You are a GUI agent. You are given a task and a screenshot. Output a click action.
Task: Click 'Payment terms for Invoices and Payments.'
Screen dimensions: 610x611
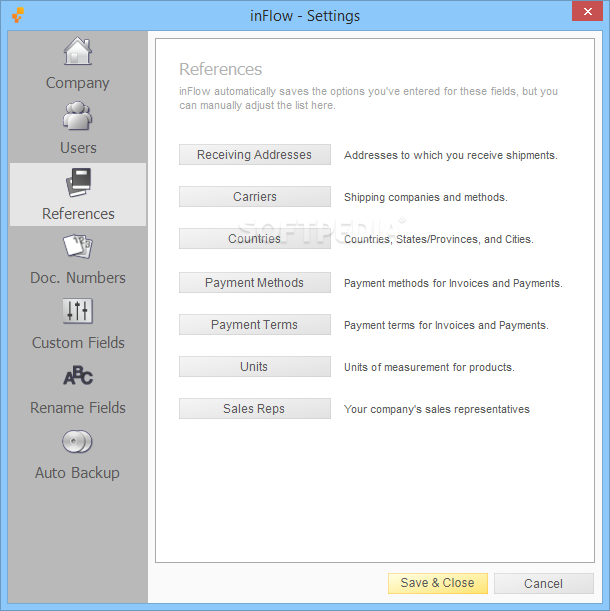pyautogui.click(x=446, y=325)
